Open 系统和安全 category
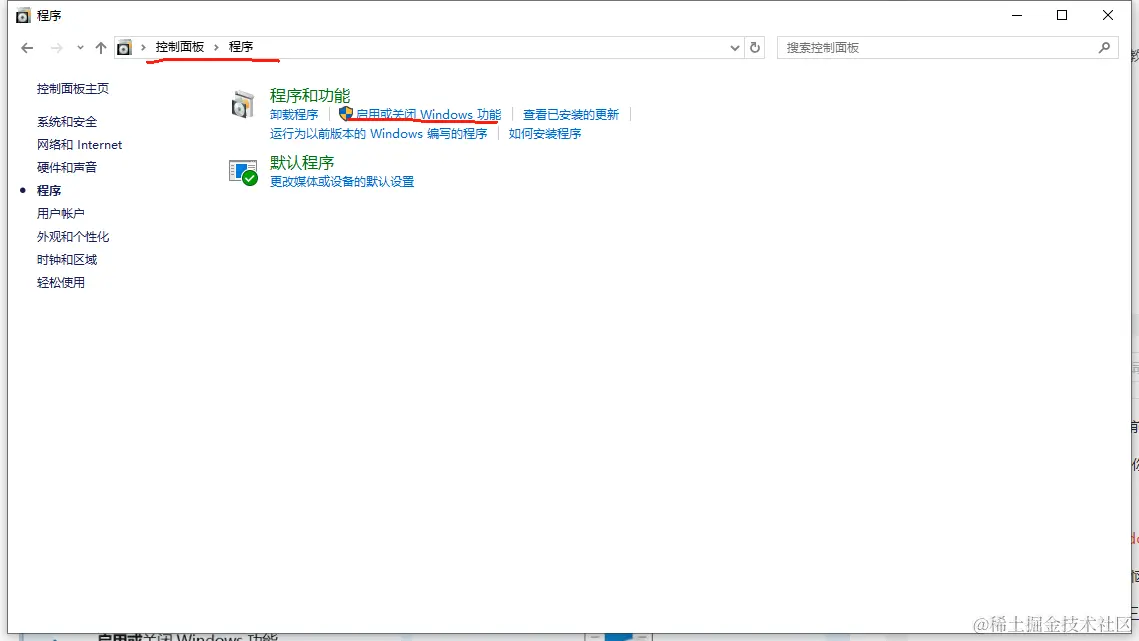1139x641 pixels. click(x=67, y=122)
